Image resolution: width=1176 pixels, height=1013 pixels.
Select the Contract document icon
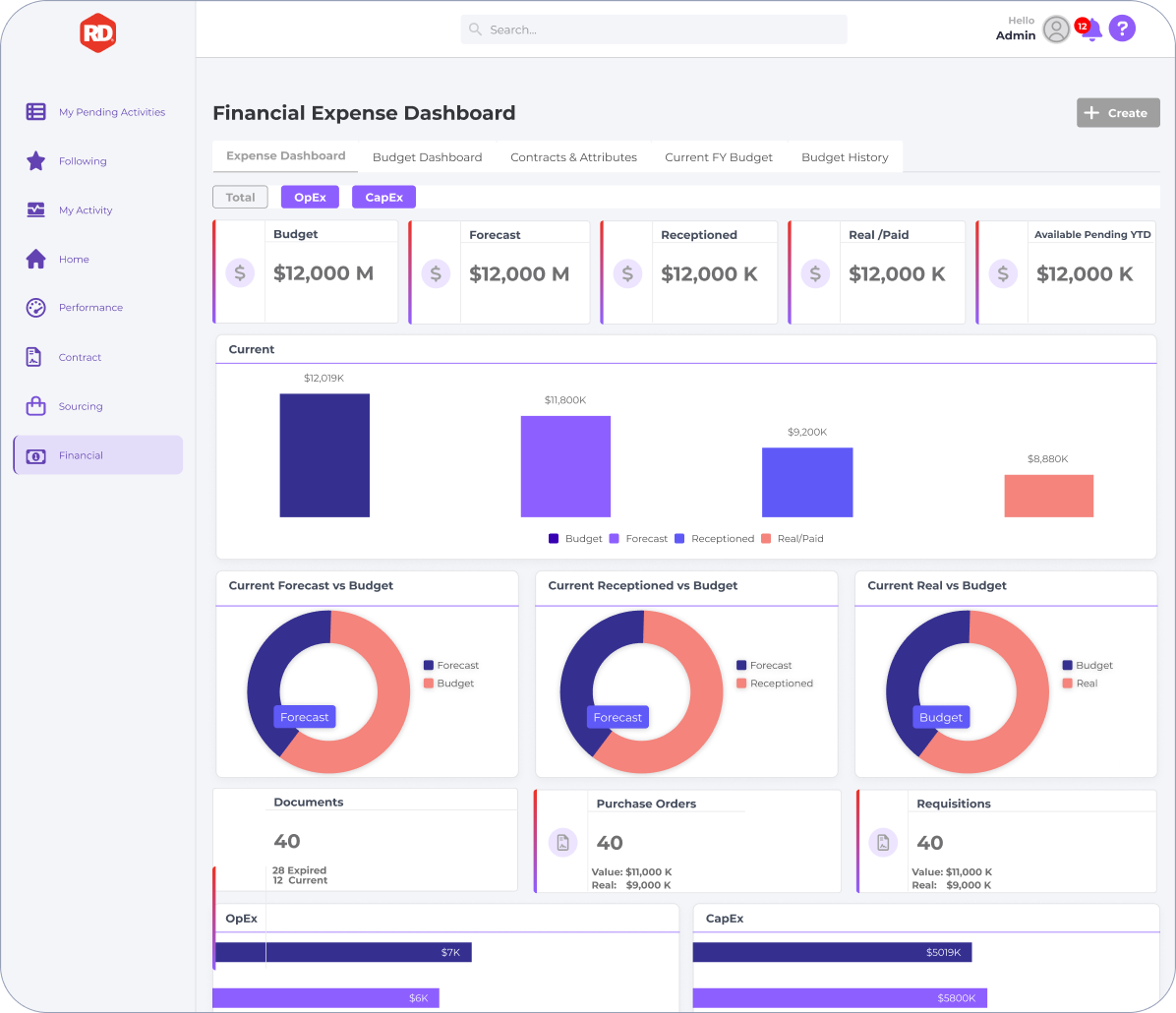33,357
